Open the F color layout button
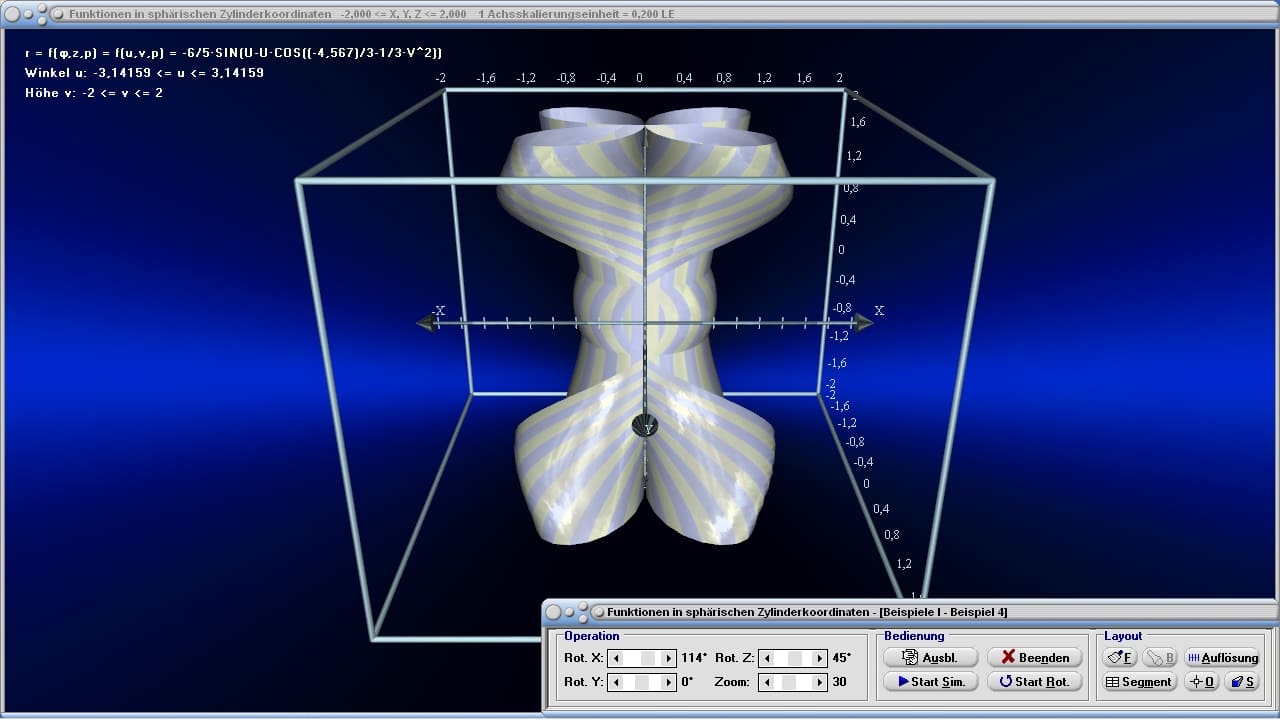This screenshot has width=1280, height=720. (x=1119, y=658)
